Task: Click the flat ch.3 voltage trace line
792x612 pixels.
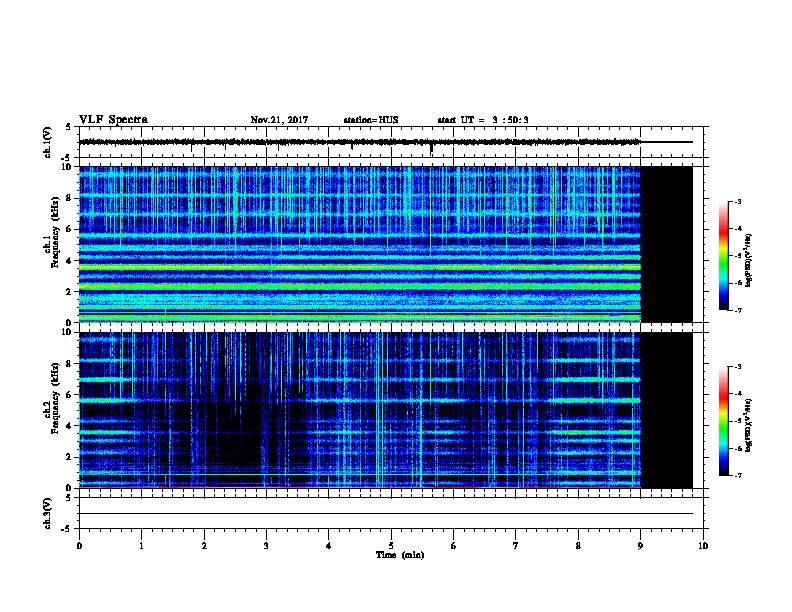Action: click(x=386, y=514)
